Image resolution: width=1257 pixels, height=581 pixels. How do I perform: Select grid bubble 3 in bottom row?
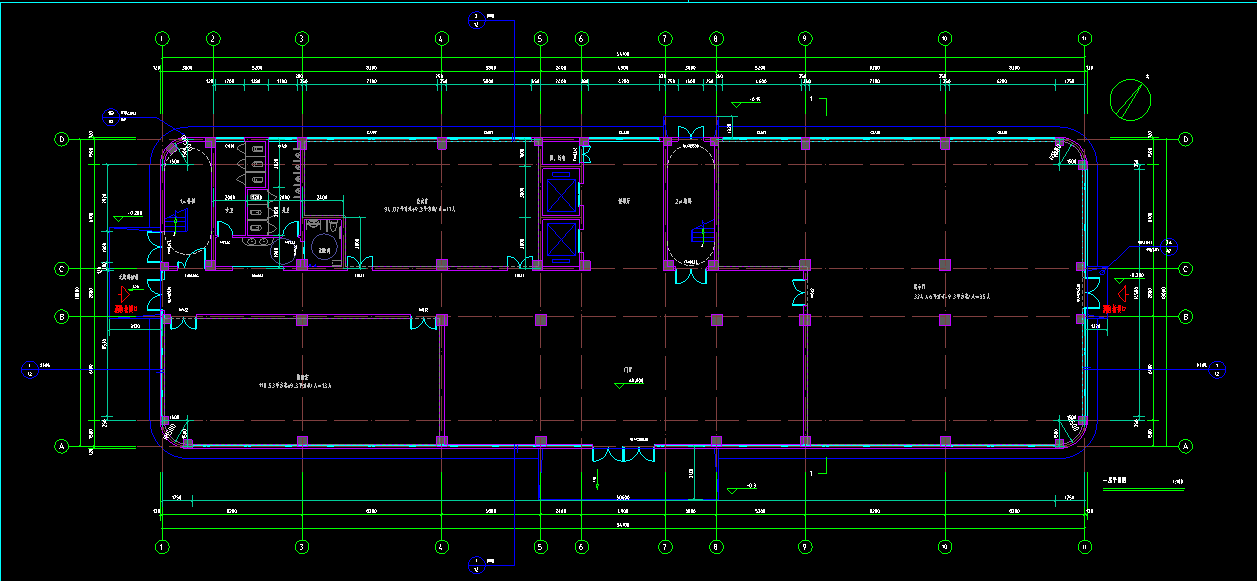pyautogui.click(x=301, y=547)
